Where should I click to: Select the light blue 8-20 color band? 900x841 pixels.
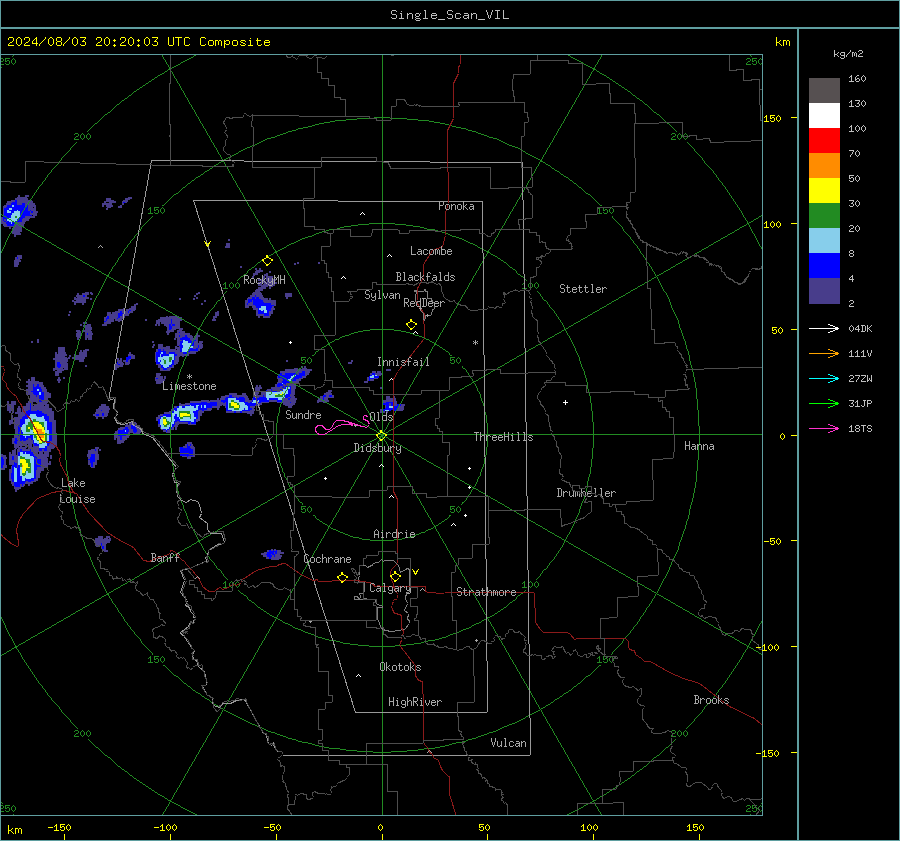pos(824,241)
